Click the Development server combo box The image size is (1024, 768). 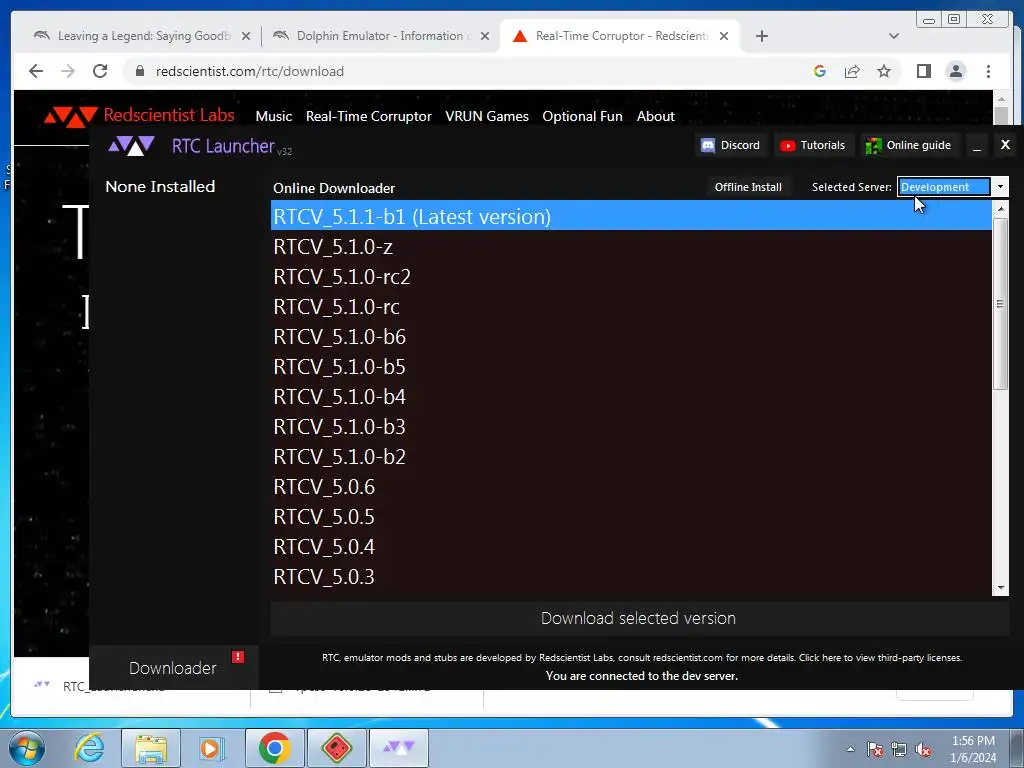(944, 187)
